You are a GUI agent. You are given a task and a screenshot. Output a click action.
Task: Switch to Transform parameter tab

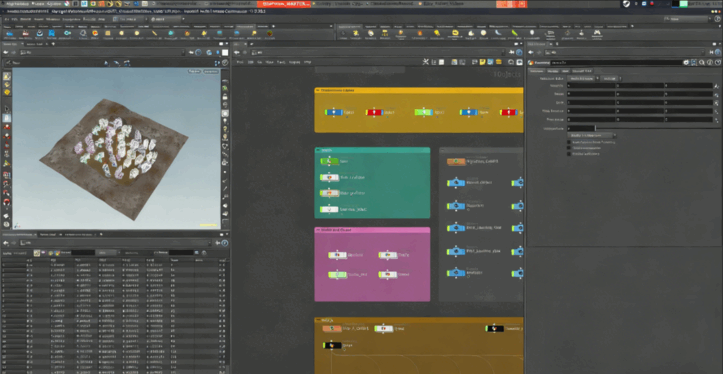pos(536,71)
